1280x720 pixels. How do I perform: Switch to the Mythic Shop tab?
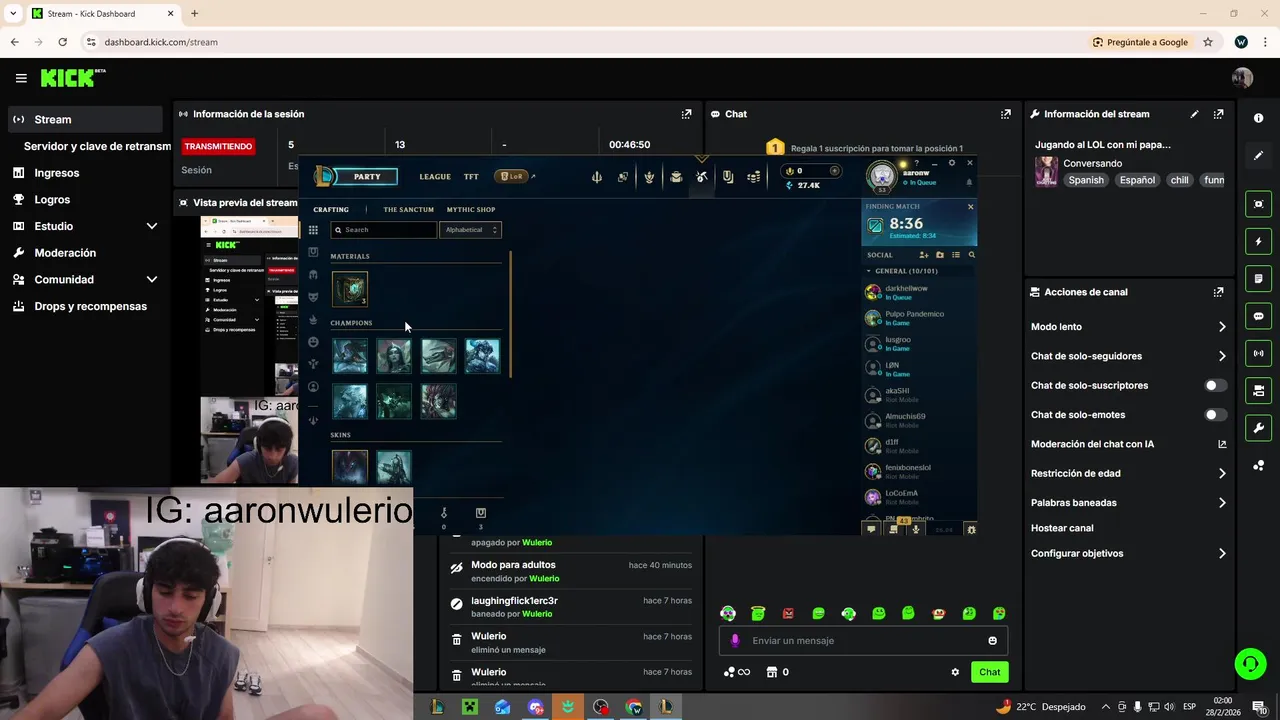[x=471, y=210]
